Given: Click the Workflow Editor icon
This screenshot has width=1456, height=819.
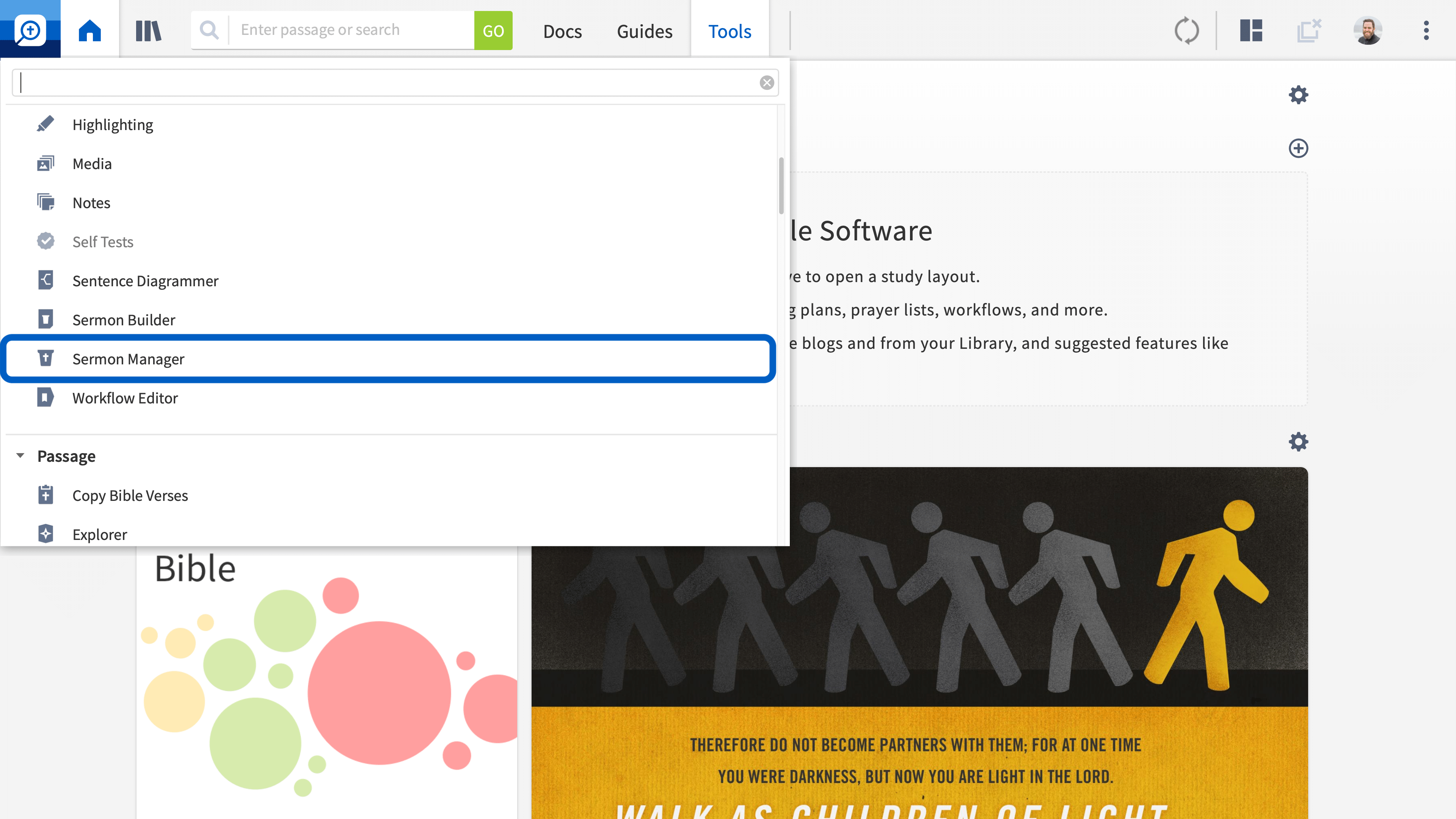Looking at the screenshot, I should (45, 397).
